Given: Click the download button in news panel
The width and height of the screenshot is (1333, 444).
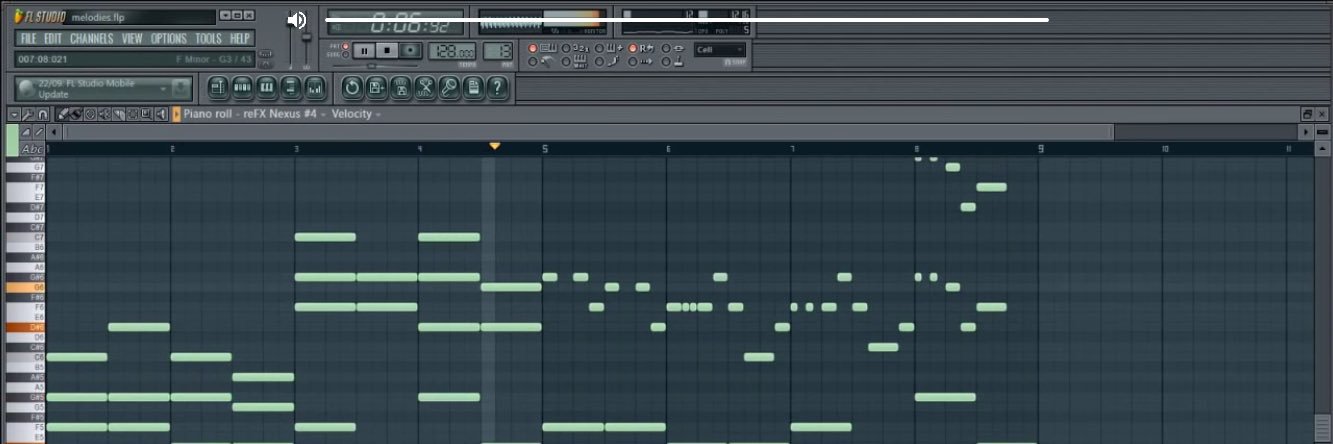Looking at the screenshot, I should 180,88.
